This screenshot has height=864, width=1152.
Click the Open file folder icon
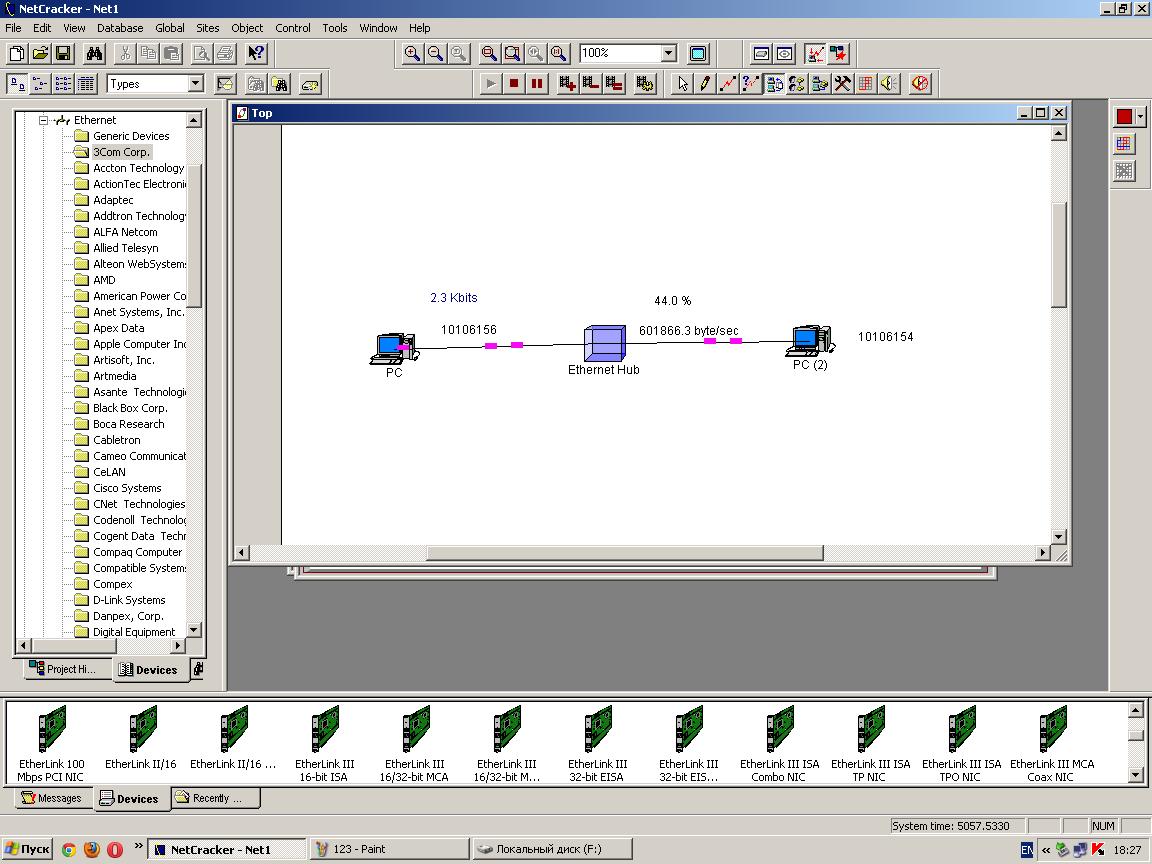tap(40, 54)
